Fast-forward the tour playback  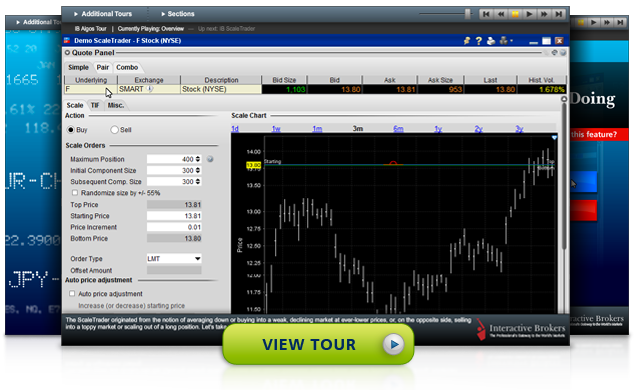(544, 14)
